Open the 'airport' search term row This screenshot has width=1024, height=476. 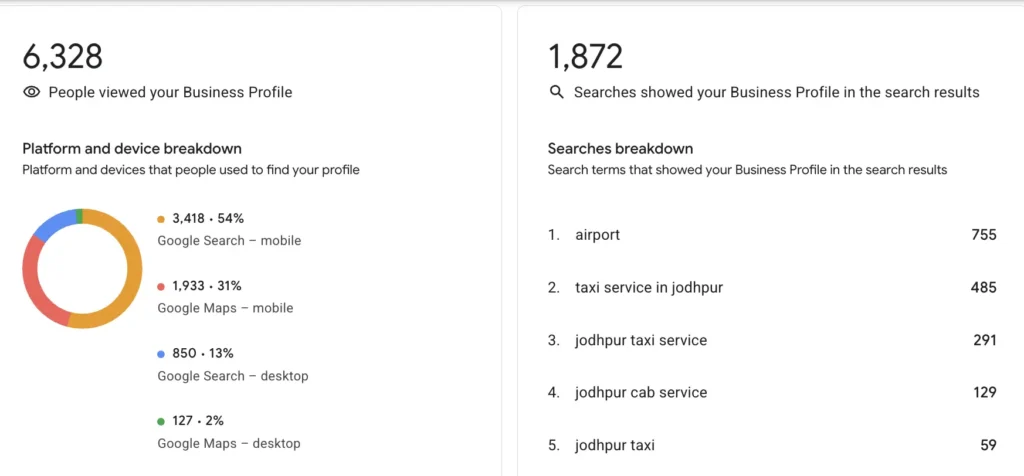[x=772, y=234]
